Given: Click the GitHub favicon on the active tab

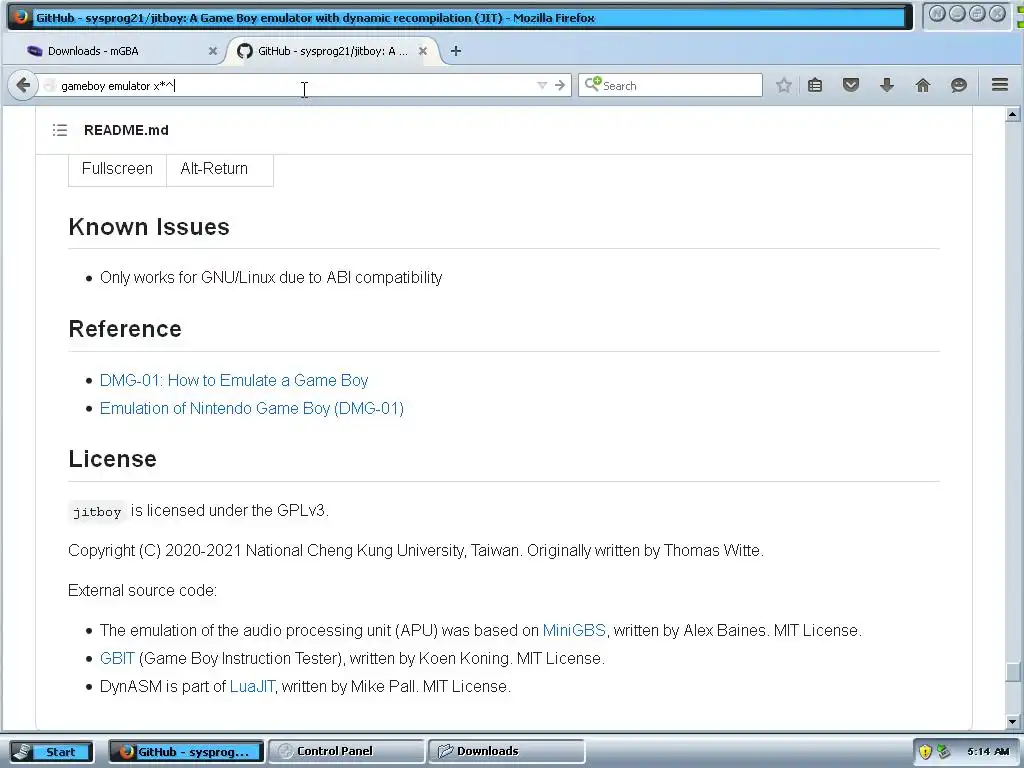Looking at the screenshot, I should coord(245,51).
